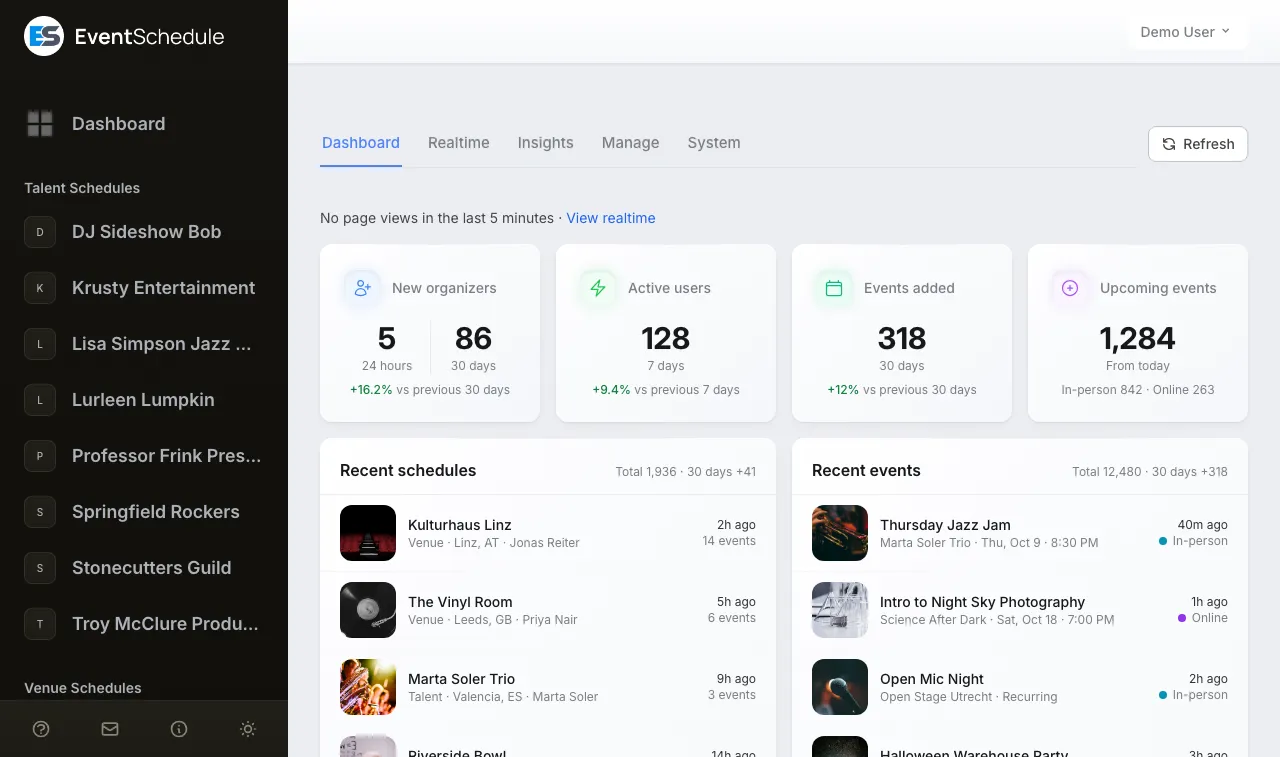Click the Active users lightning icon
This screenshot has width=1280, height=757.
pyautogui.click(x=598, y=288)
